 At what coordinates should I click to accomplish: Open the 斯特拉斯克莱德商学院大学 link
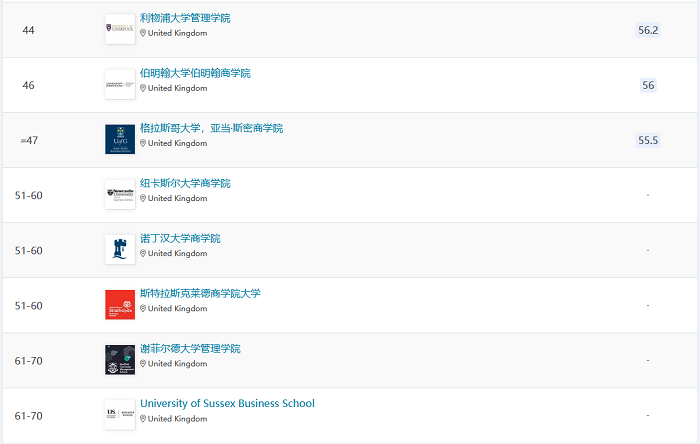click(200, 293)
